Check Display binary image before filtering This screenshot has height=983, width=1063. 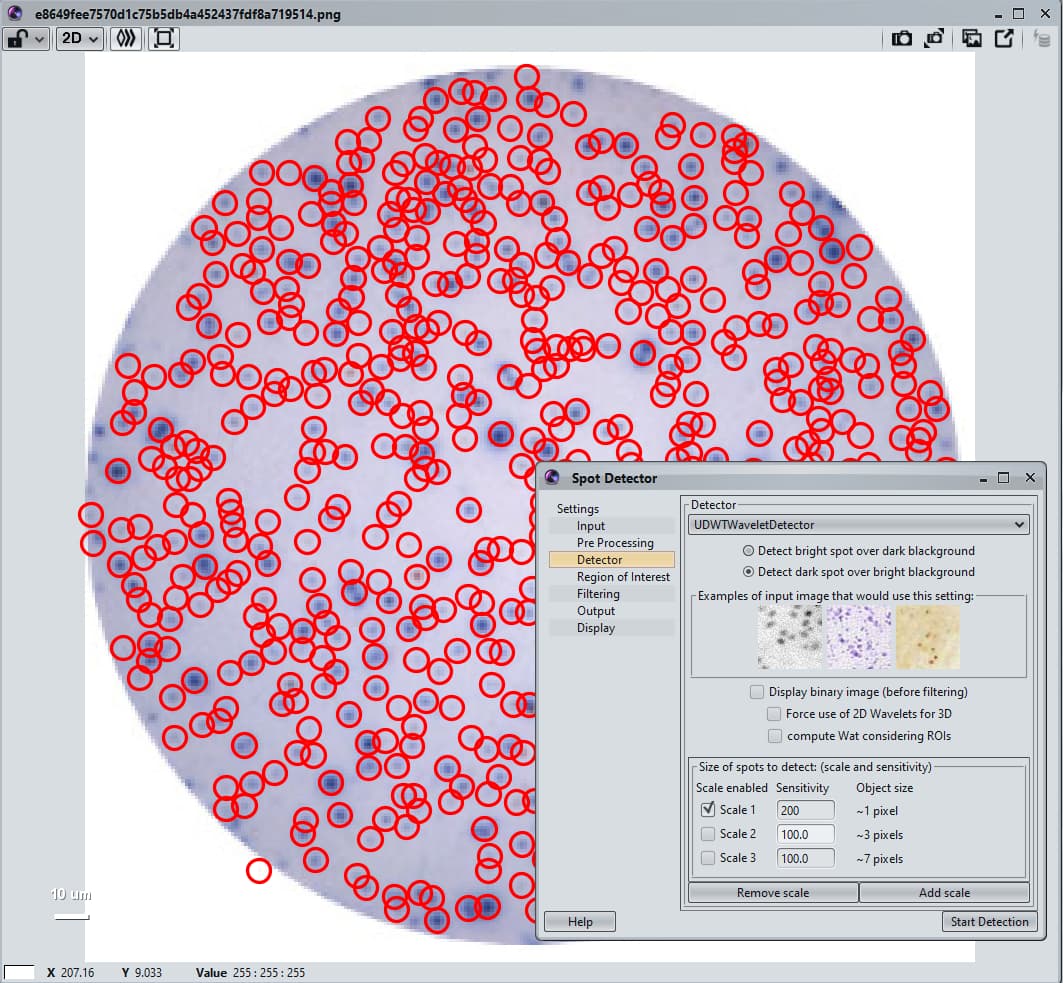[x=757, y=691]
